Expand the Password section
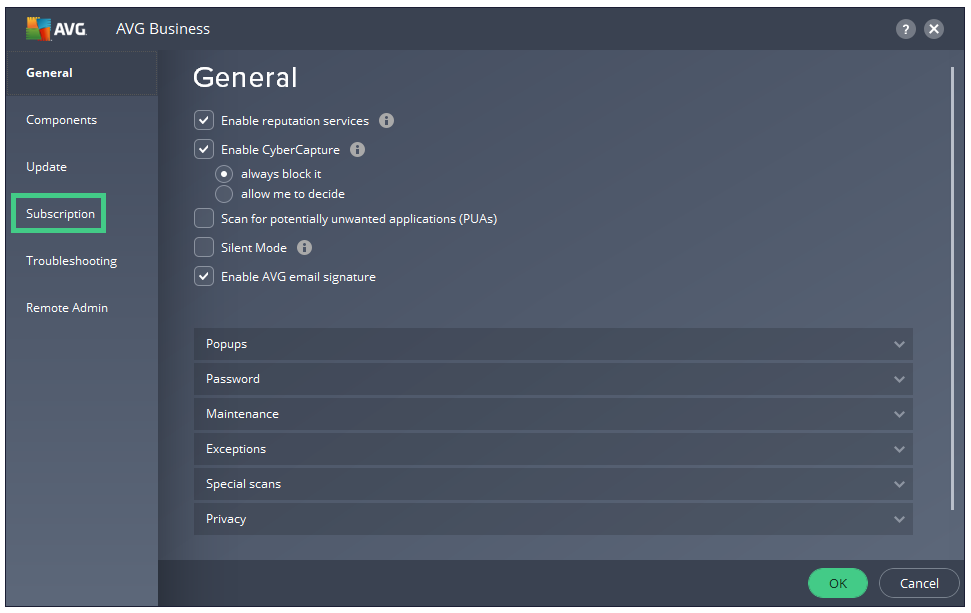The height and width of the screenshot is (613, 971). click(x=553, y=379)
